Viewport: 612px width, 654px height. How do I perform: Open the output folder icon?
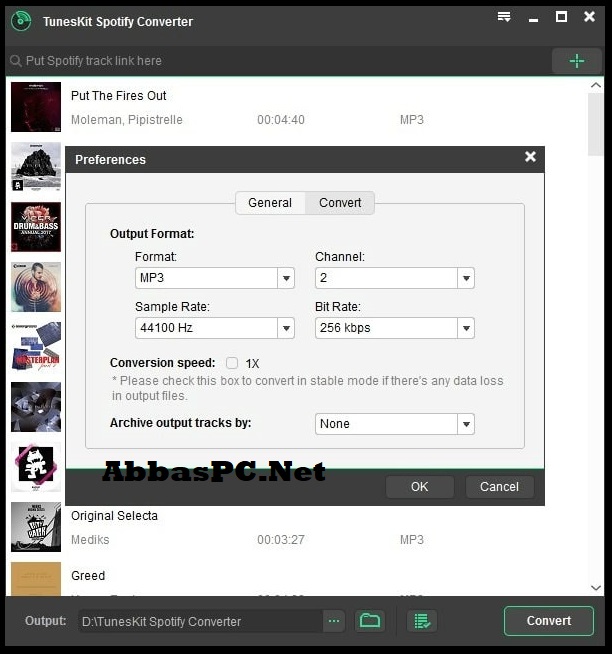pyautogui.click(x=370, y=621)
